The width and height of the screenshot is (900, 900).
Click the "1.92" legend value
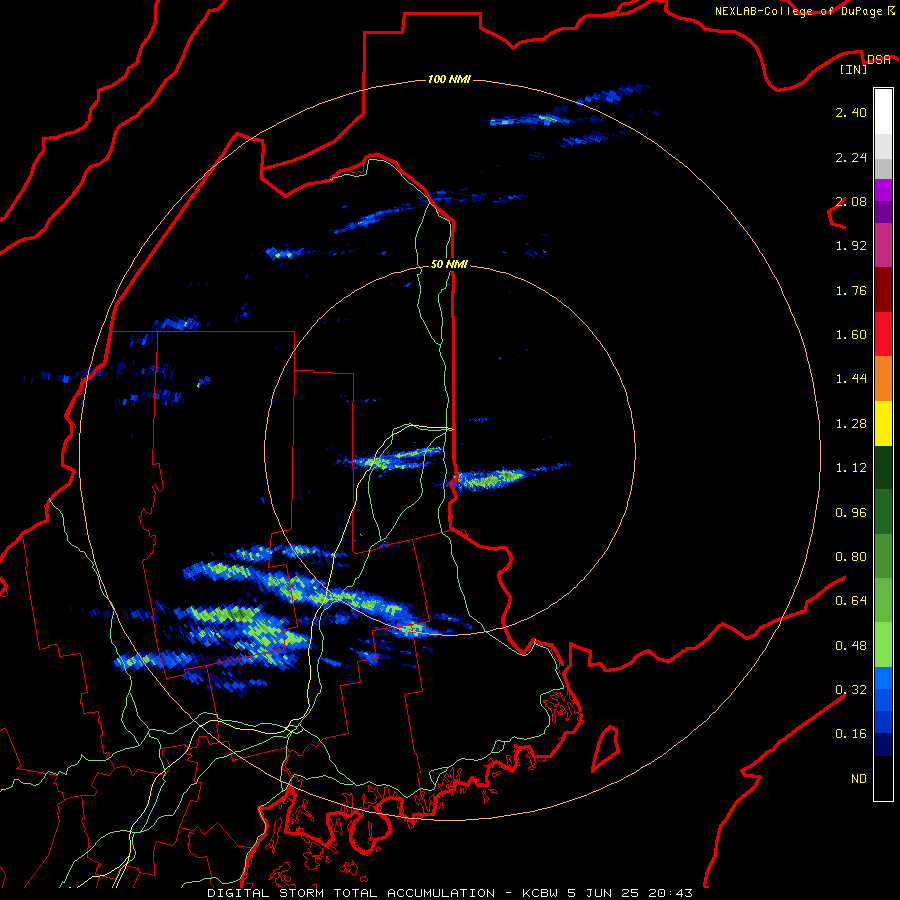click(x=851, y=246)
